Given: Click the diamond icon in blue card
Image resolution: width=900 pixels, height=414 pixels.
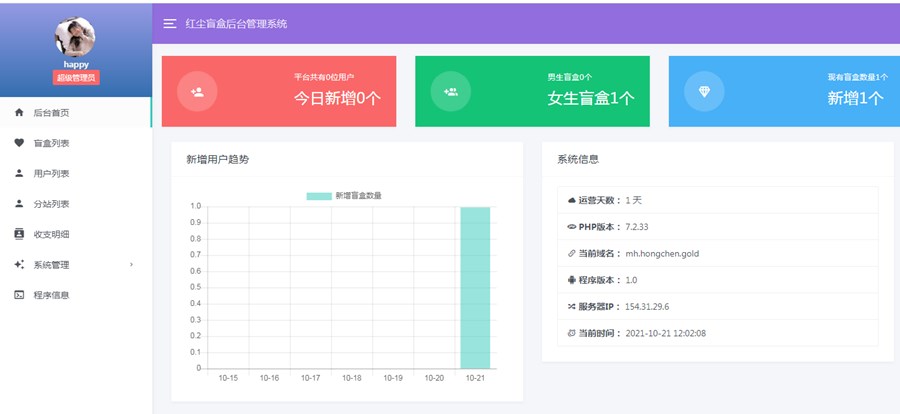Looking at the screenshot, I should 704,91.
